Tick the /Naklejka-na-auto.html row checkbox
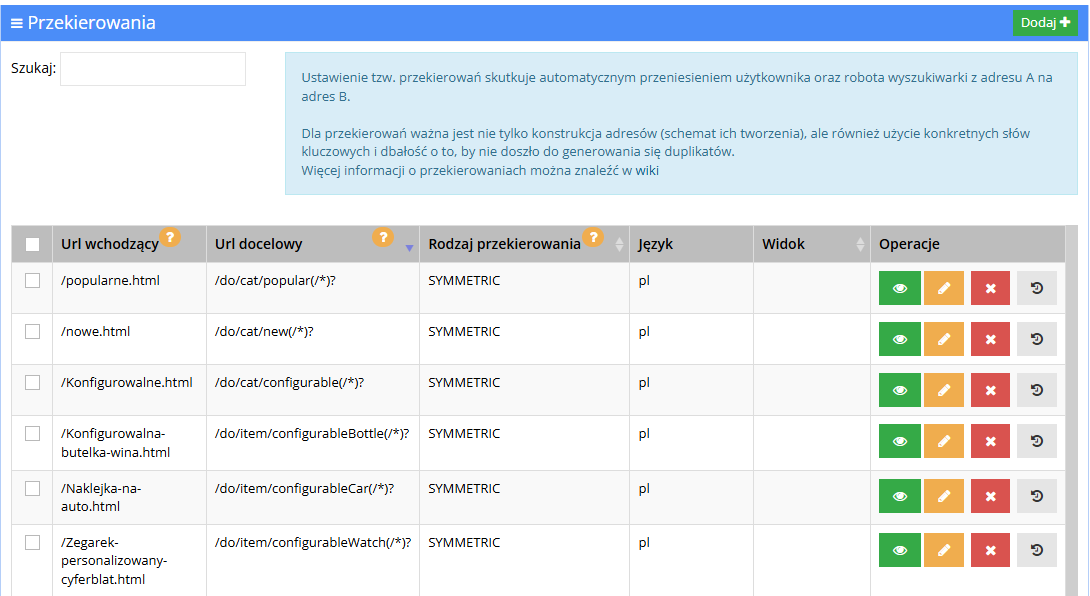 coord(33,488)
